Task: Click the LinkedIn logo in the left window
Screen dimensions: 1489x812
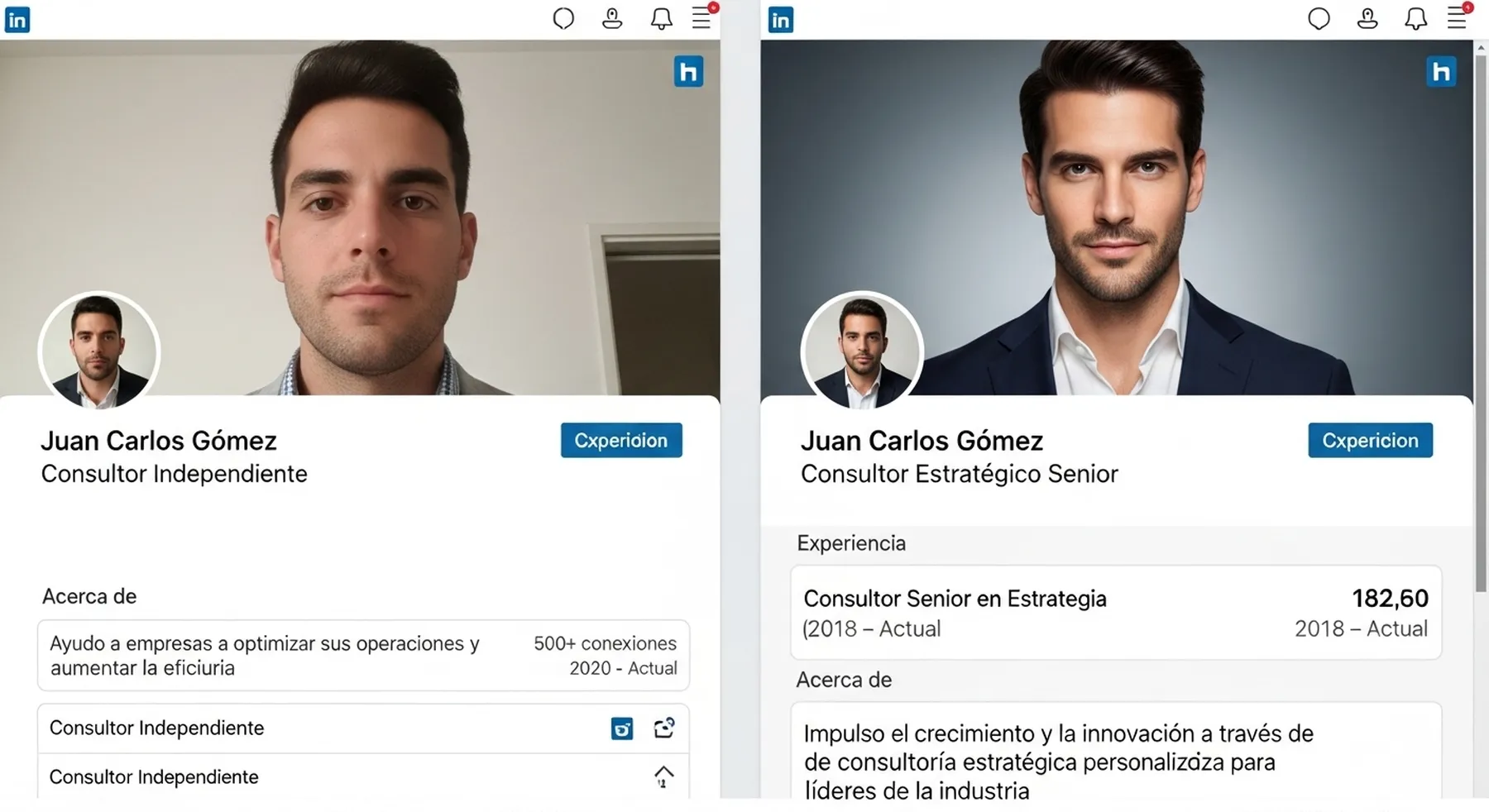Action: pos(17,19)
